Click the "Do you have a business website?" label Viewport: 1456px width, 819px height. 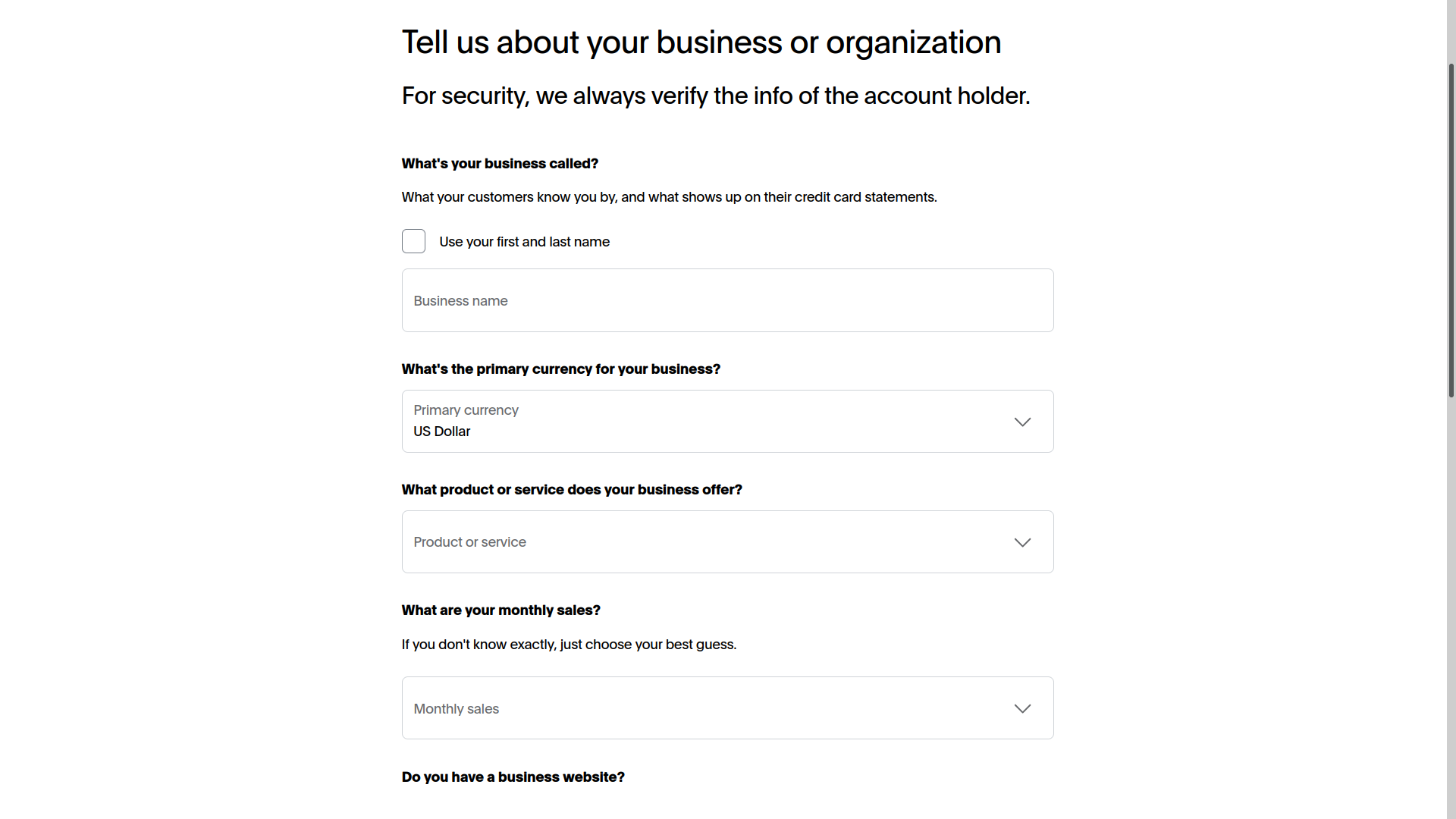[x=513, y=777]
